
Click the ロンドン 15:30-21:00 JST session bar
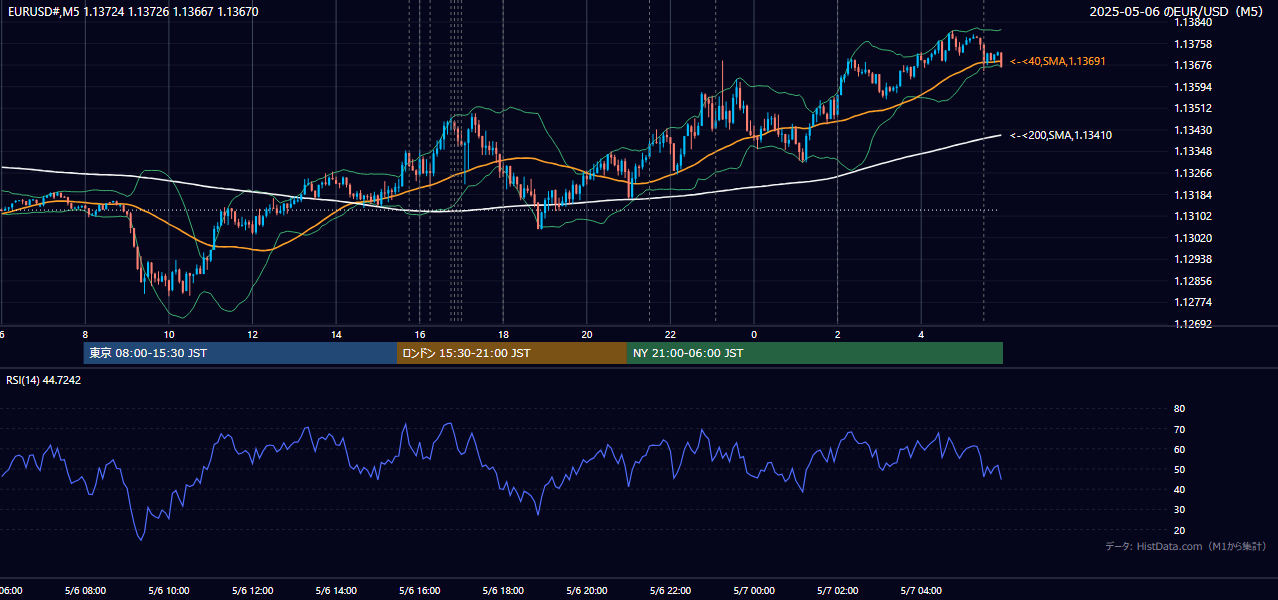[512, 353]
